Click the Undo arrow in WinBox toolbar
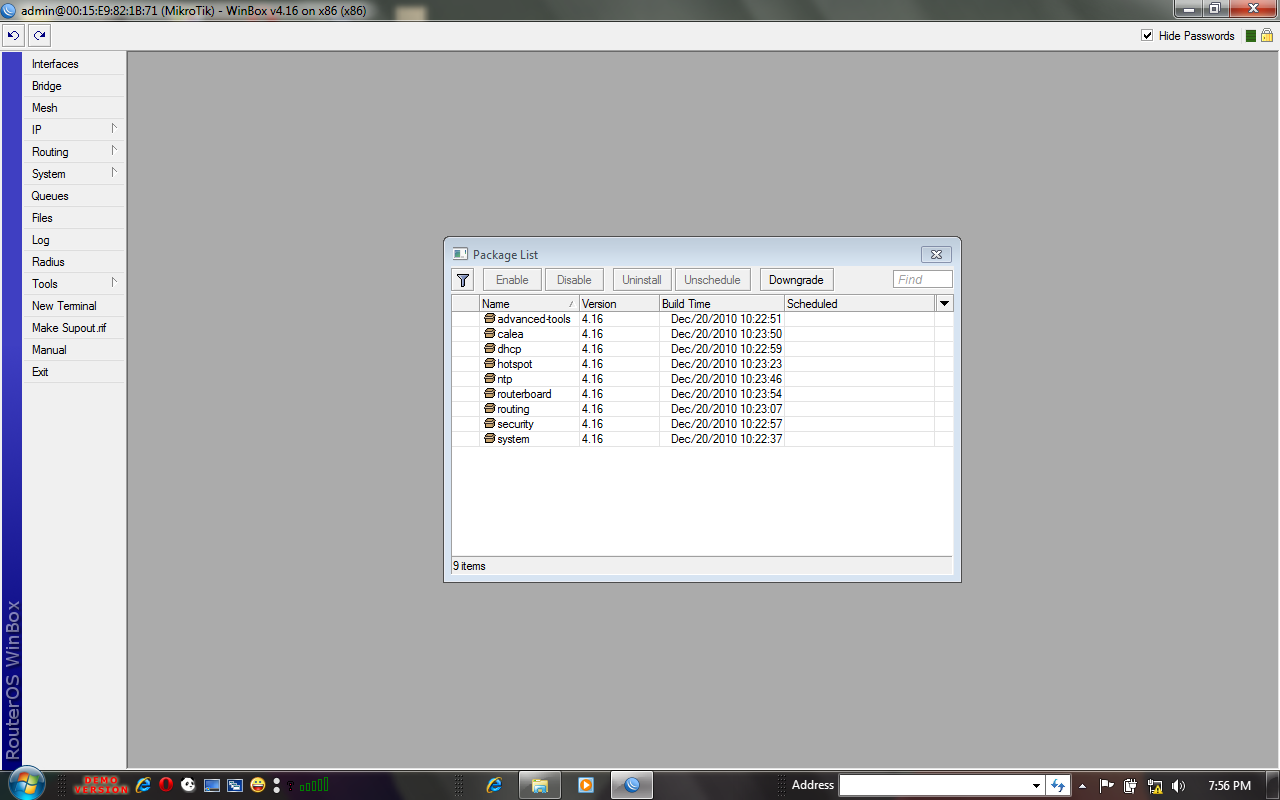This screenshot has height=800, width=1280. 13,36
